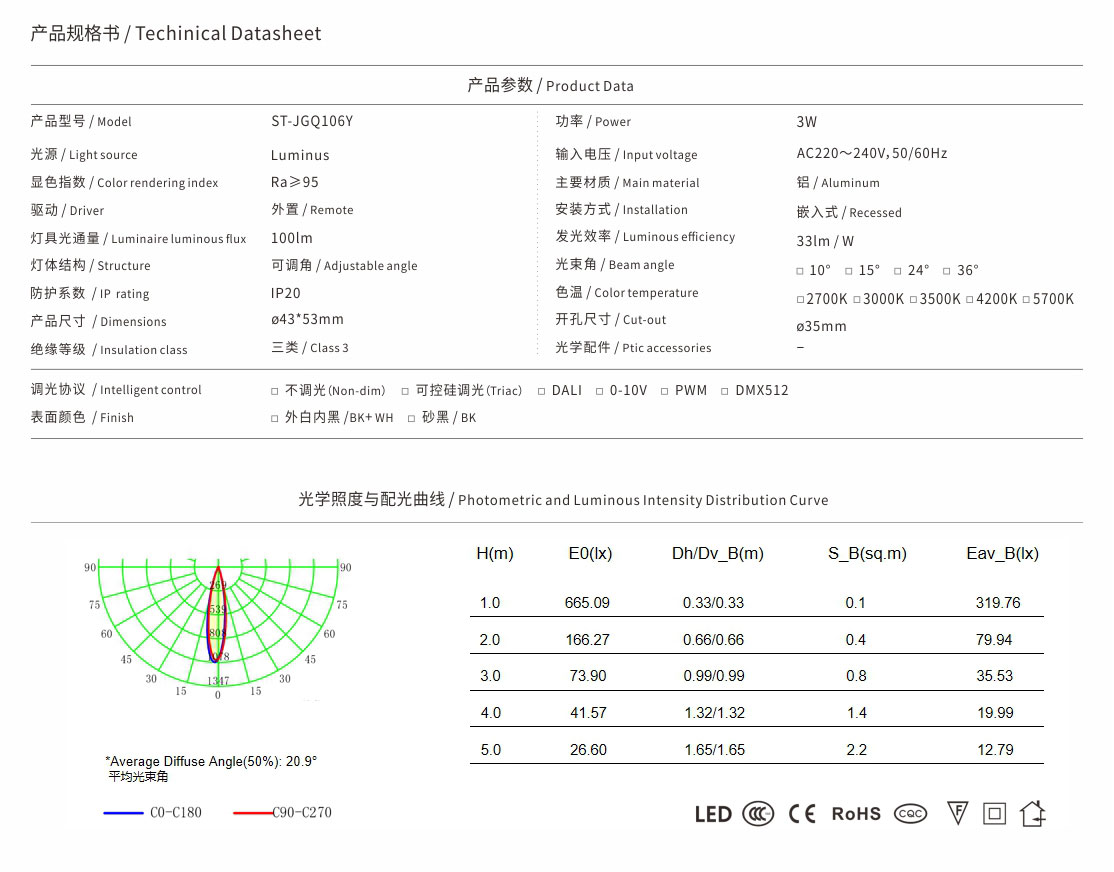
Task: Click the red C90-C270 legend line
Action: tap(252, 813)
